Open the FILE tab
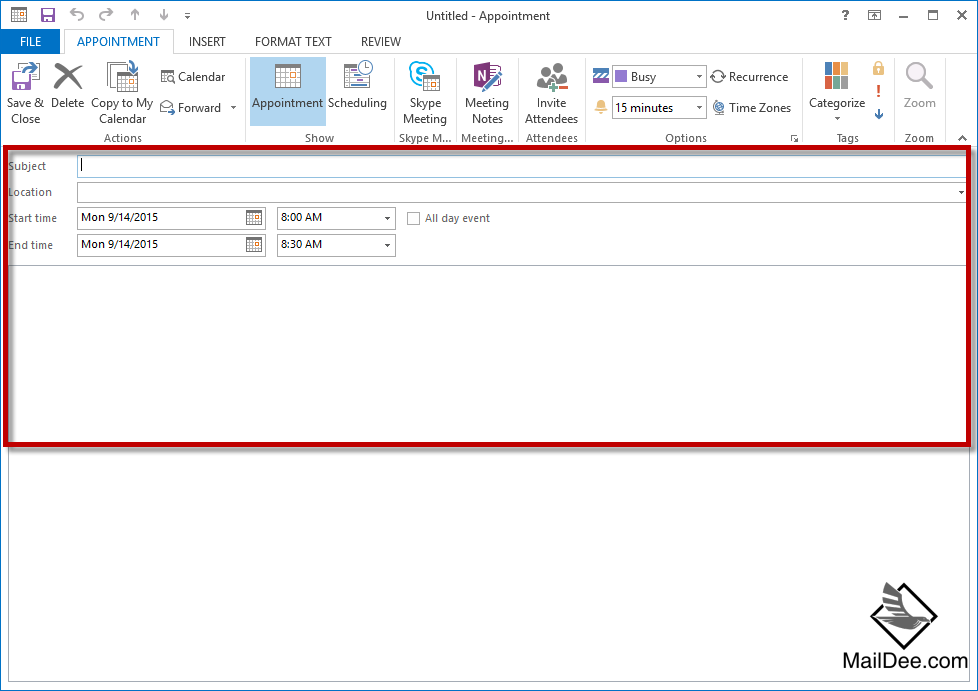 (x=31, y=42)
